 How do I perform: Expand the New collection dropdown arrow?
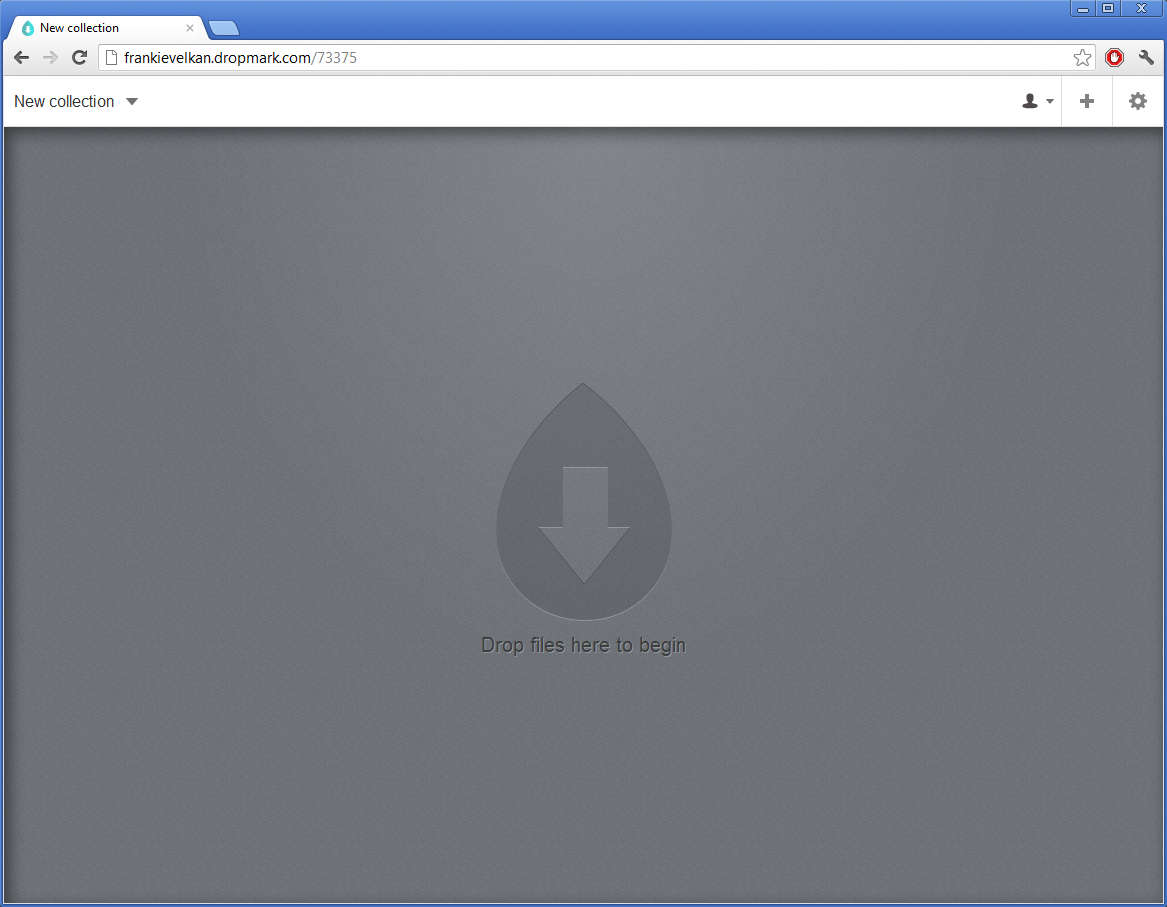[x=132, y=101]
